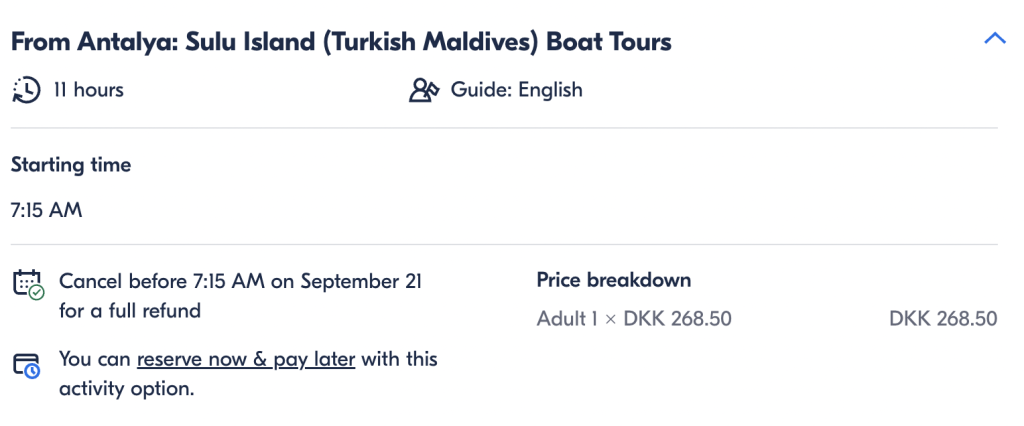
Task: Select the 7:15 AM starting time
Action: tap(46, 210)
